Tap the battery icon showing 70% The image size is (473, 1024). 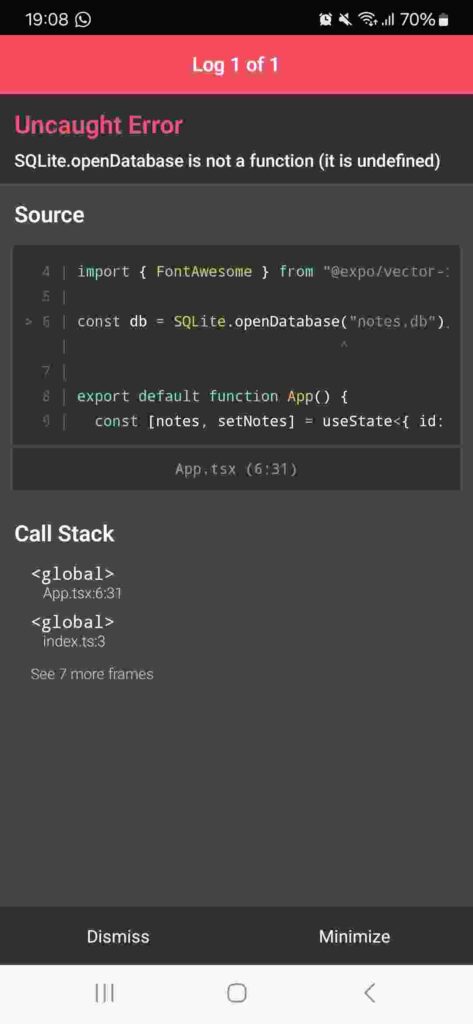[444, 20]
